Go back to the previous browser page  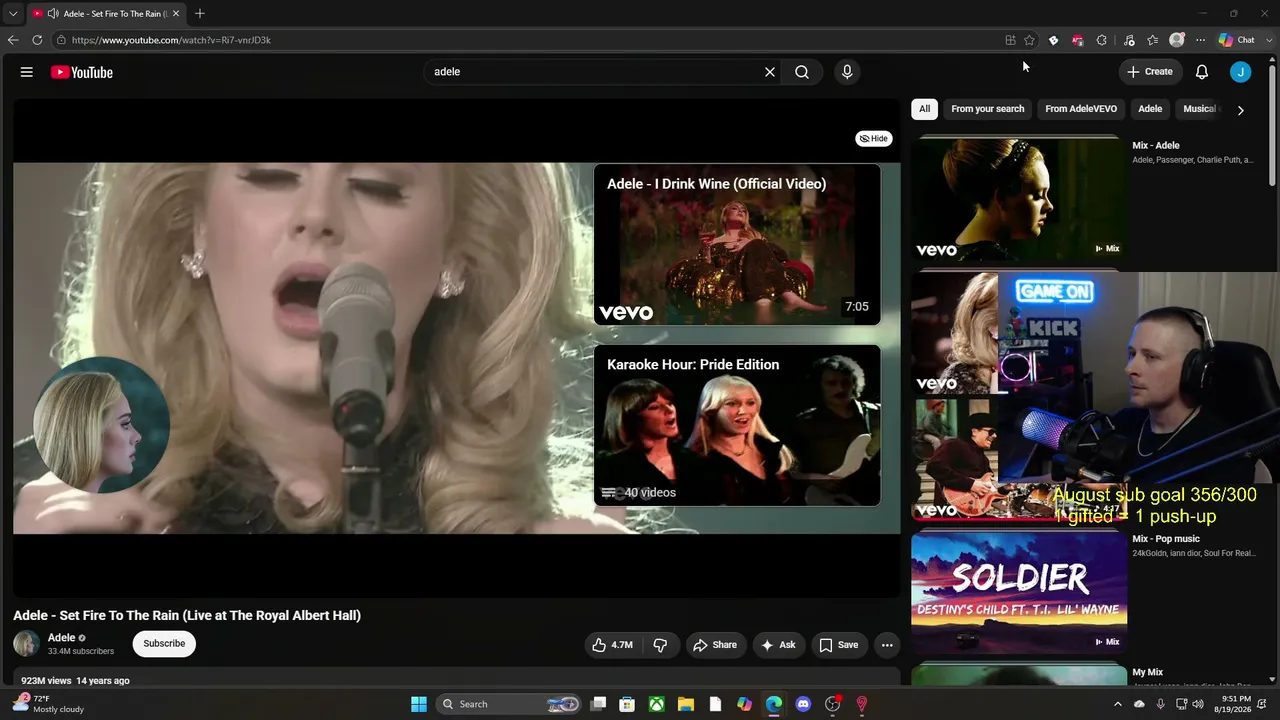[x=13, y=40]
